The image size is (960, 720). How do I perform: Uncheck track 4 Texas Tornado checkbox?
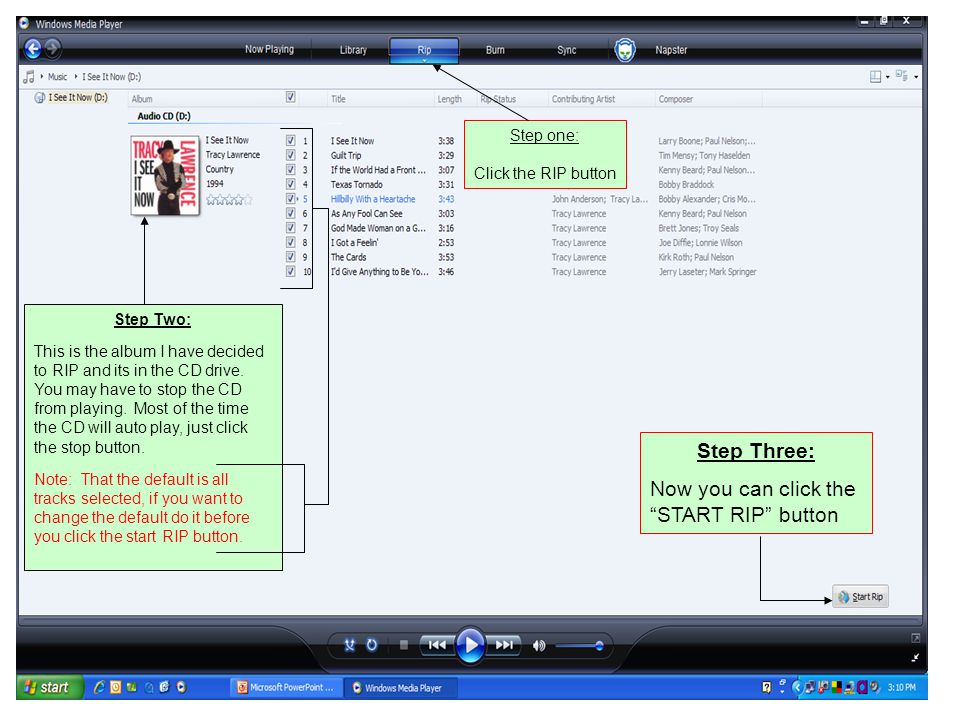tap(291, 184)
